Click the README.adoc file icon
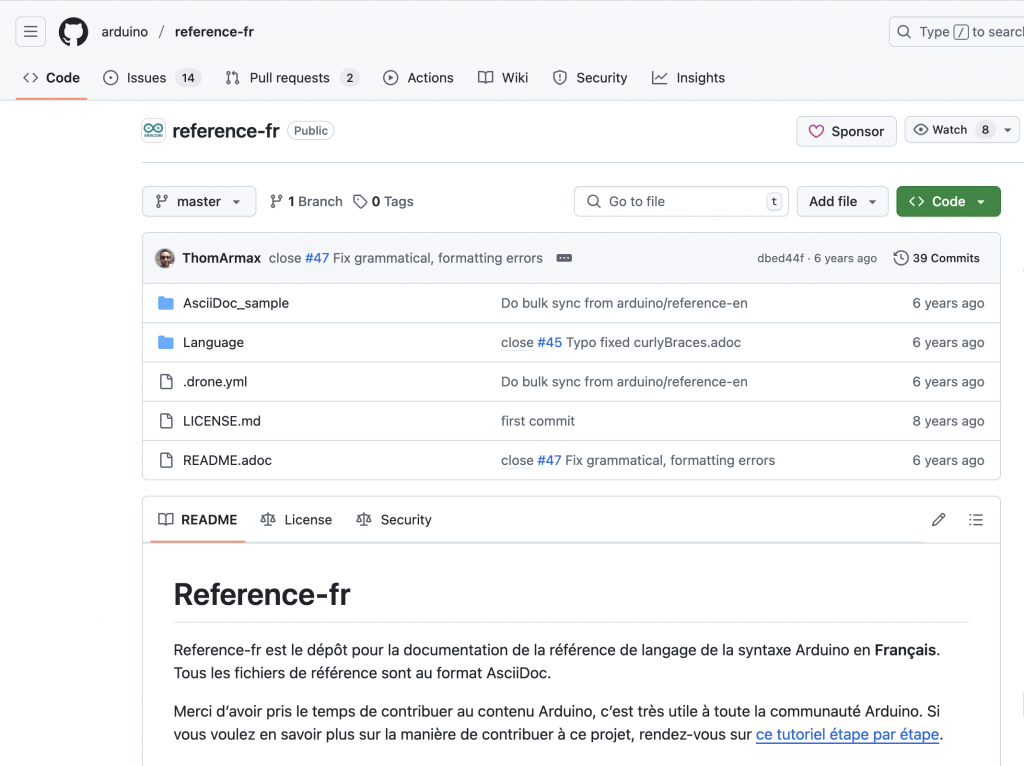1024x766 pixels. pyautogui.click(x=167, y=460)
